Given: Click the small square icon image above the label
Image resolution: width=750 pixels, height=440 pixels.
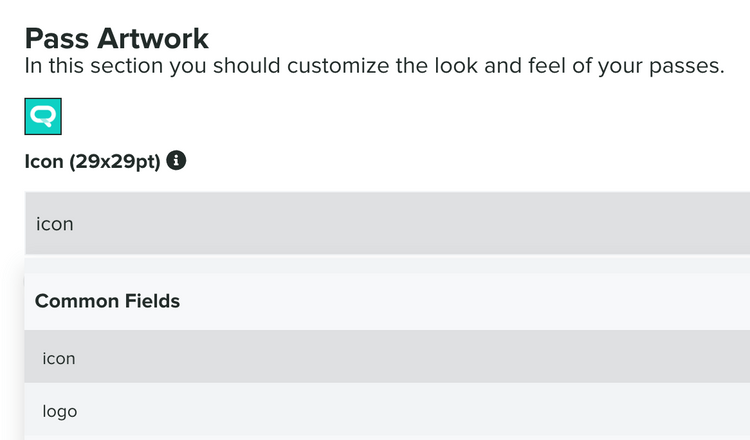Looking at the screenshot, I should 43,117.
